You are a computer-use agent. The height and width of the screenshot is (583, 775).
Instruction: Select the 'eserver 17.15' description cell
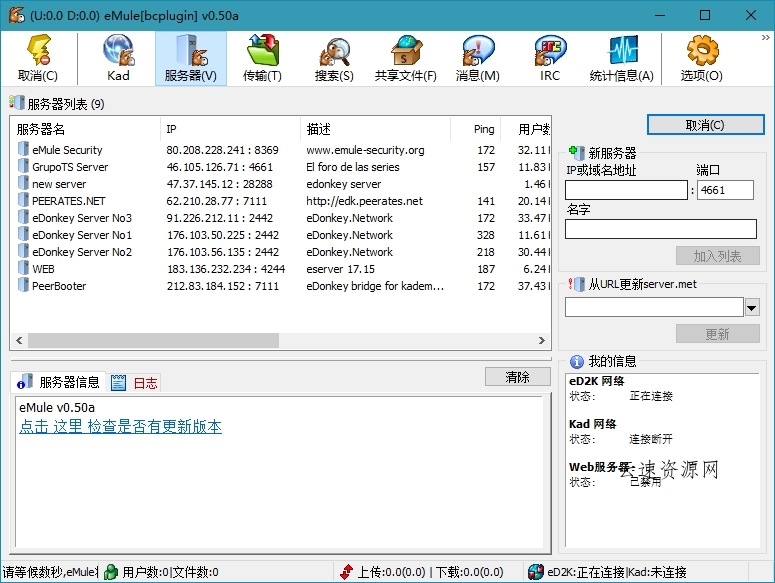click(340, 269)
